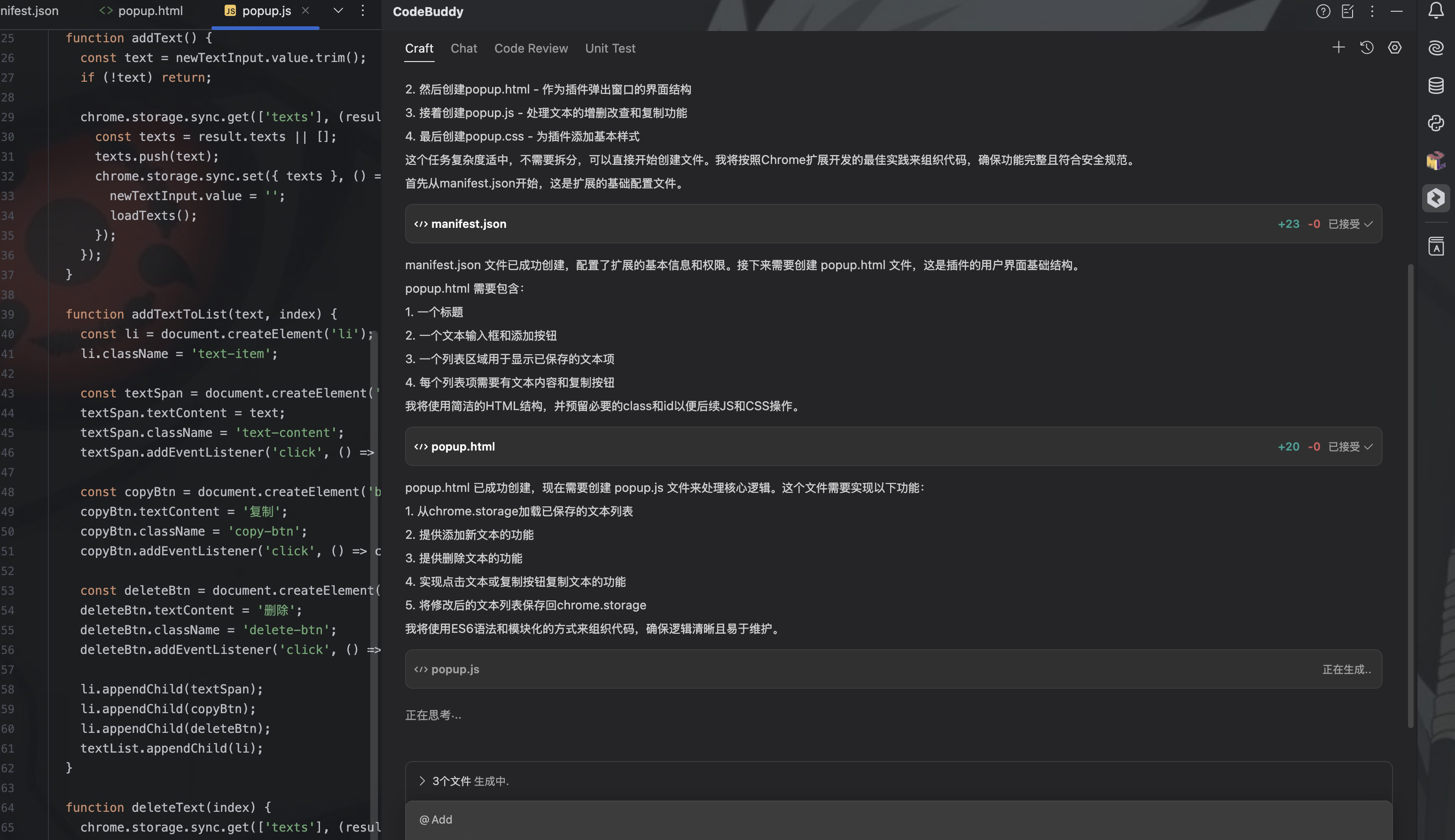The image size is (1455, 840).
Task: Expand the manifest.json accepted status chevron
Action: click(1369, 224)
